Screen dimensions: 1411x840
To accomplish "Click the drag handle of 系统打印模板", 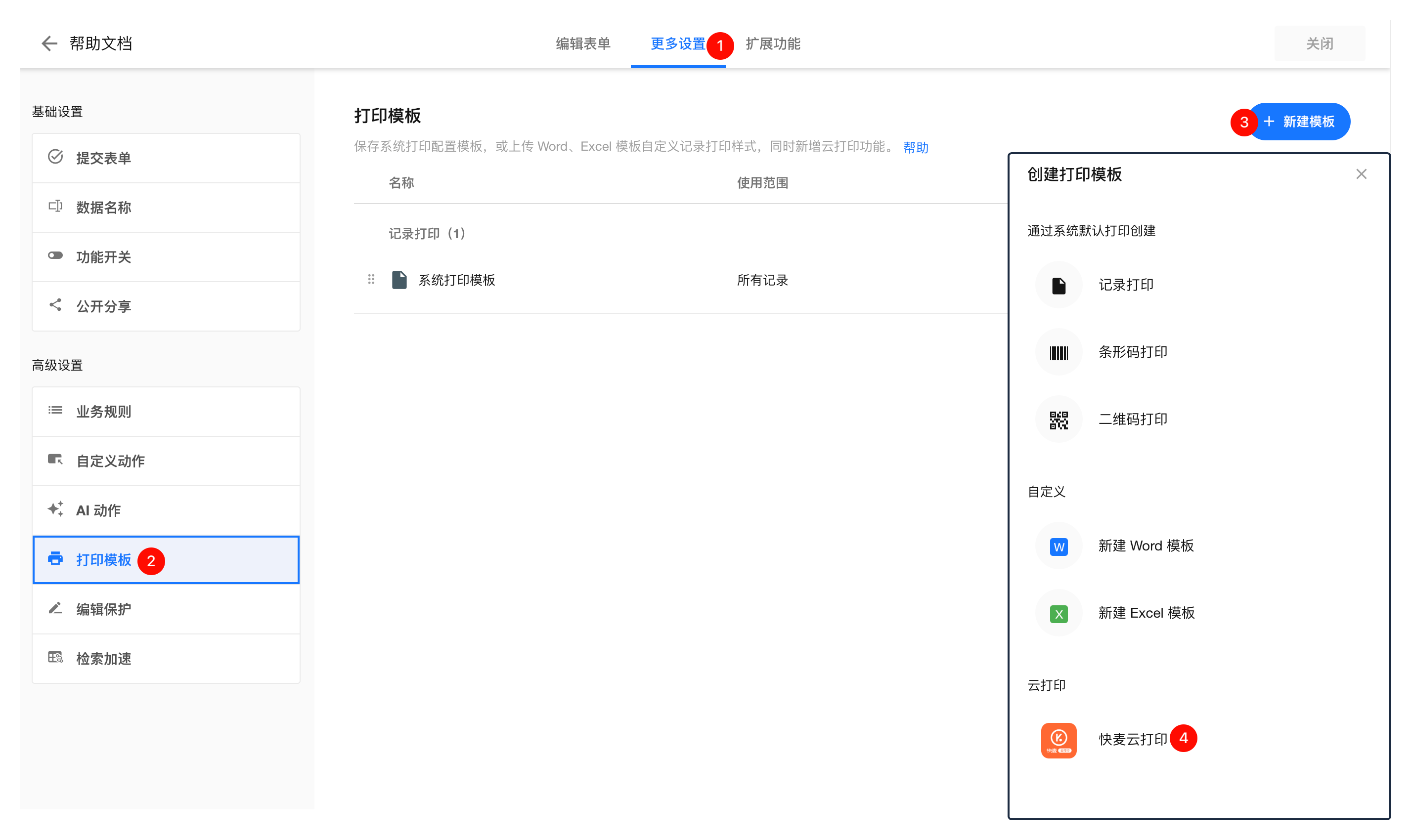I will click(371, 280).
